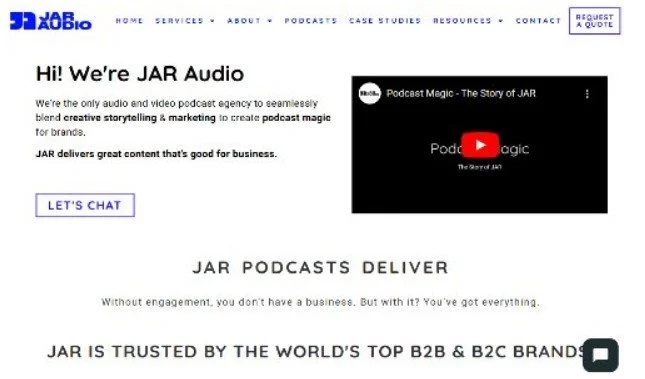Image resolution: width=645 pixels, height=379 pixels.
Task: Open the Resources menu item
Action: click(x=462, y=21)
